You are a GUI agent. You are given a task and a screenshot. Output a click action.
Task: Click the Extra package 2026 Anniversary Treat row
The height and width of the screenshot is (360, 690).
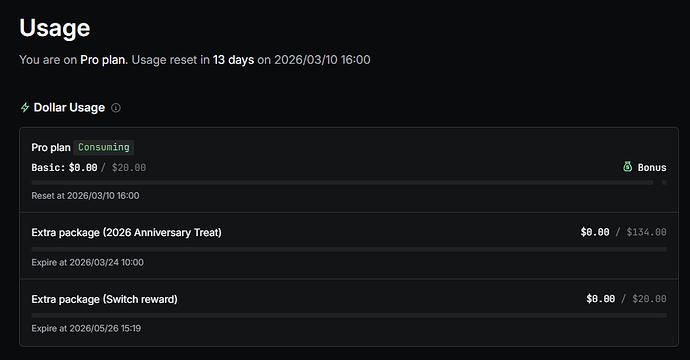coord(349,246)
